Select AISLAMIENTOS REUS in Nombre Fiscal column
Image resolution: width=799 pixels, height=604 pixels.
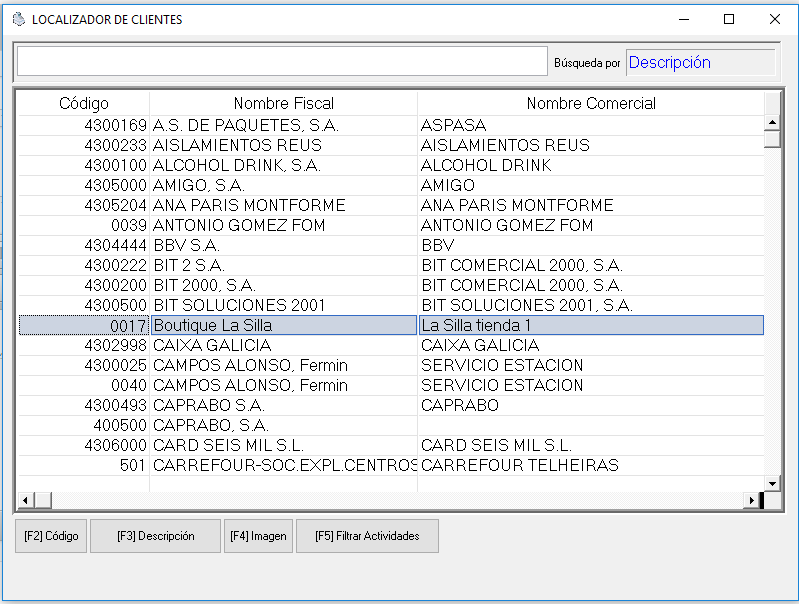(x=284, y=145)
